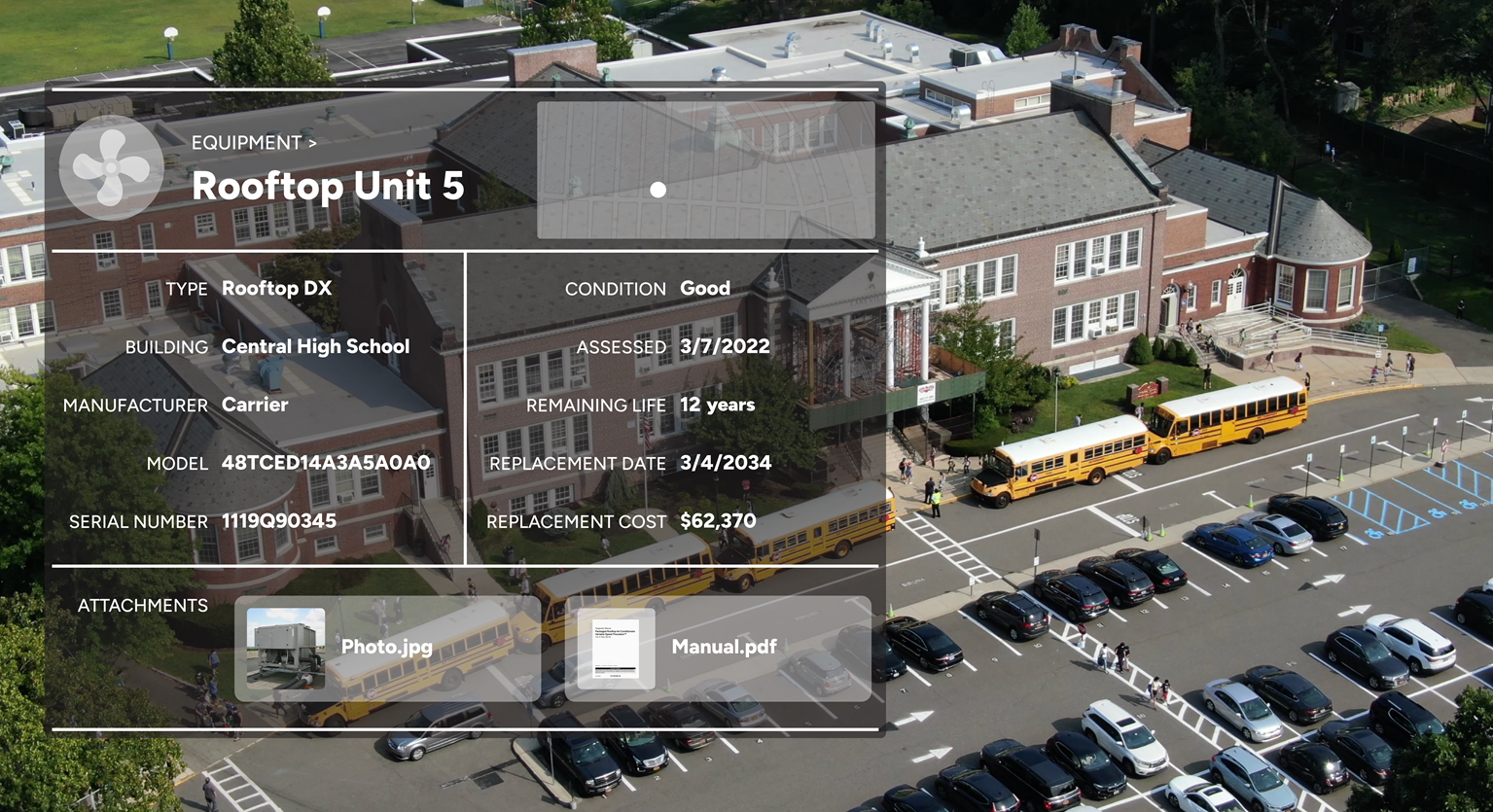Click the Photo.jpg file name
The height and width of the screenshot is (812, 1493).
386,647
